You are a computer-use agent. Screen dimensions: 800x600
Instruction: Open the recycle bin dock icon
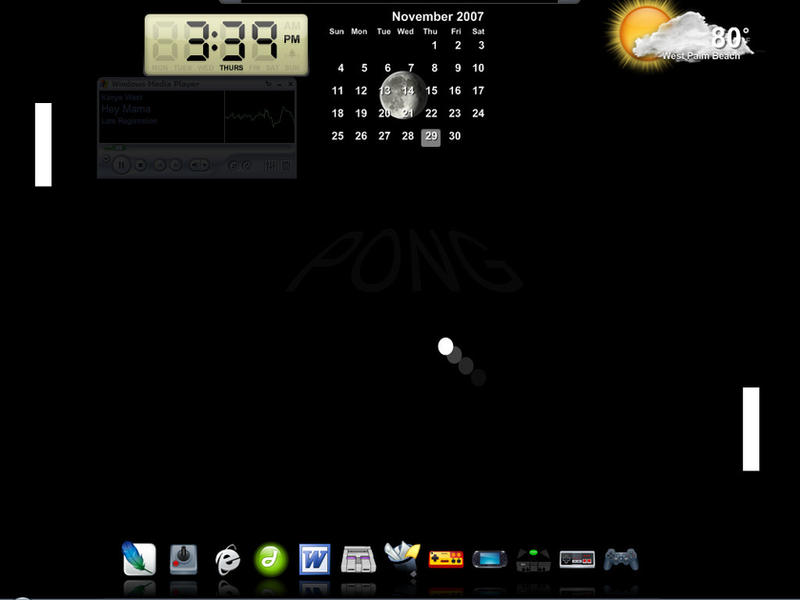tap(403, 558)
